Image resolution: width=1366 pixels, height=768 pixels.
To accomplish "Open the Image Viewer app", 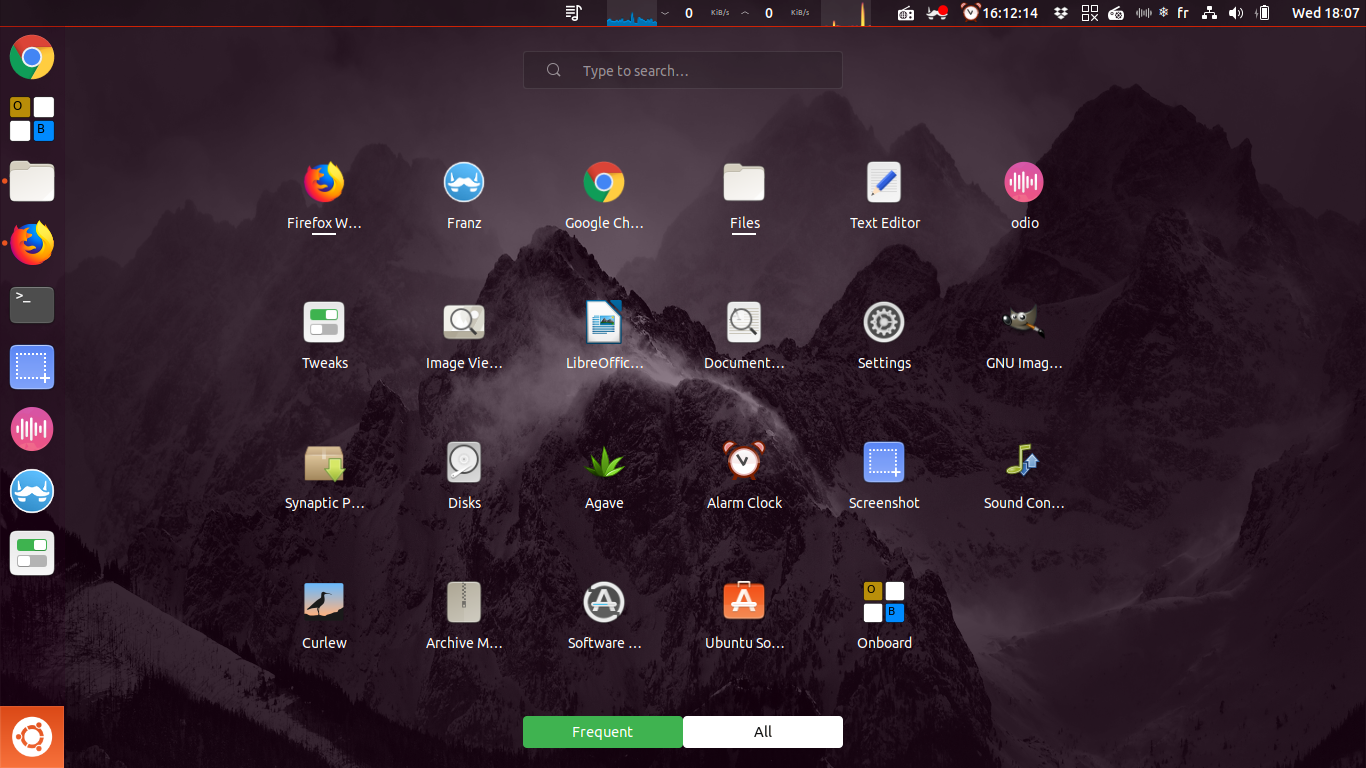I will [464, 336].
